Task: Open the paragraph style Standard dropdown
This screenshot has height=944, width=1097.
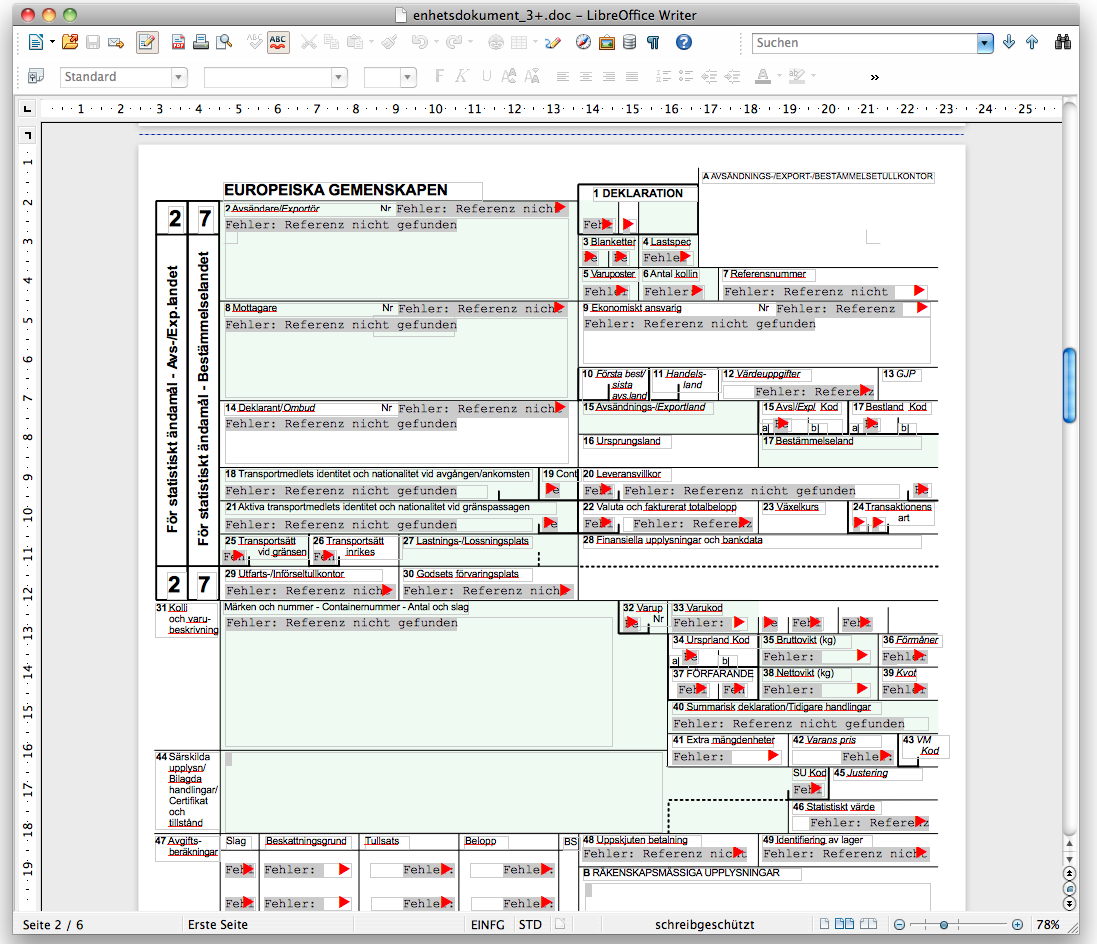Action: pyautogui.click(x=179, y=77)
